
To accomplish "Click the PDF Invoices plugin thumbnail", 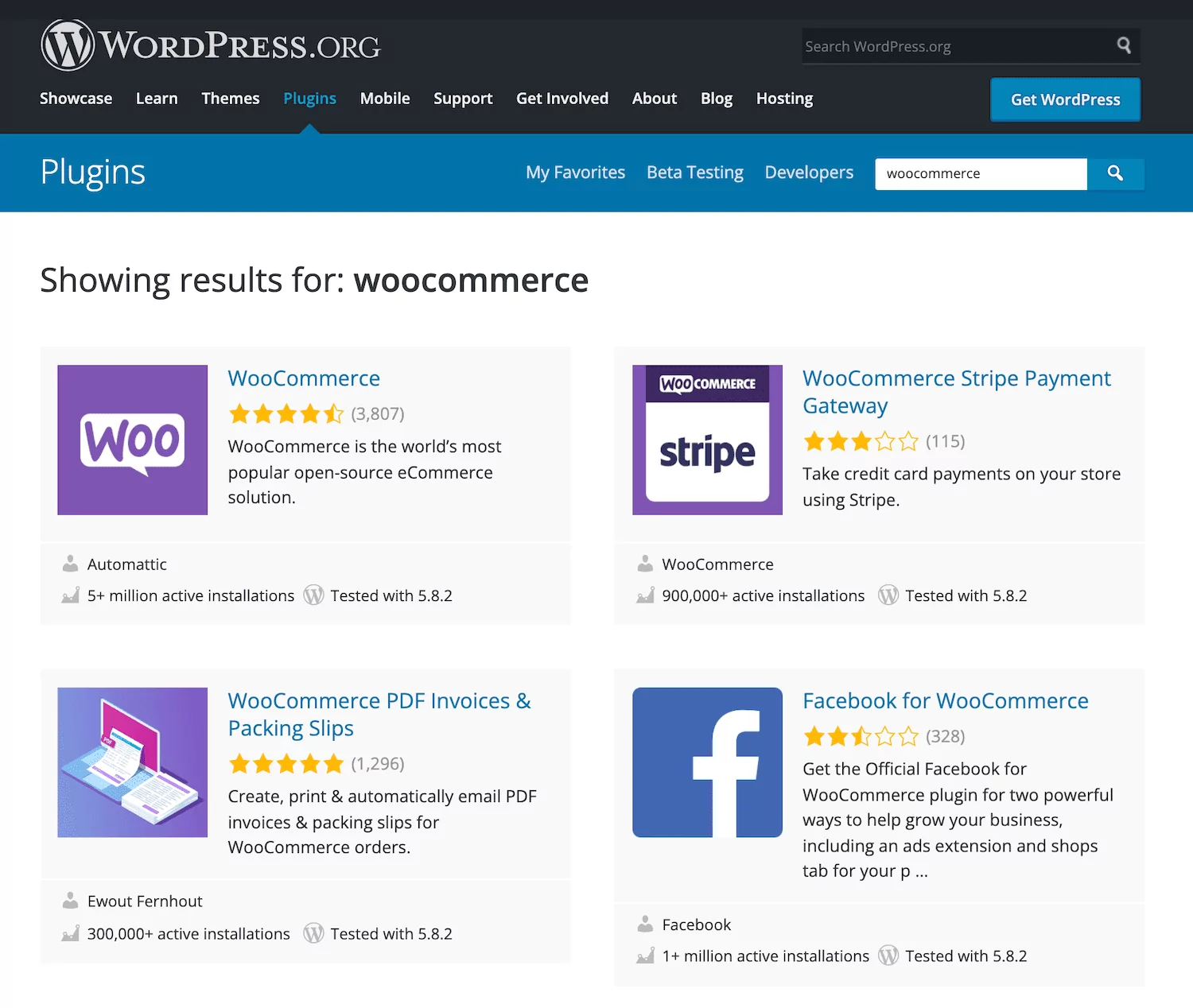I will point(132,762).
